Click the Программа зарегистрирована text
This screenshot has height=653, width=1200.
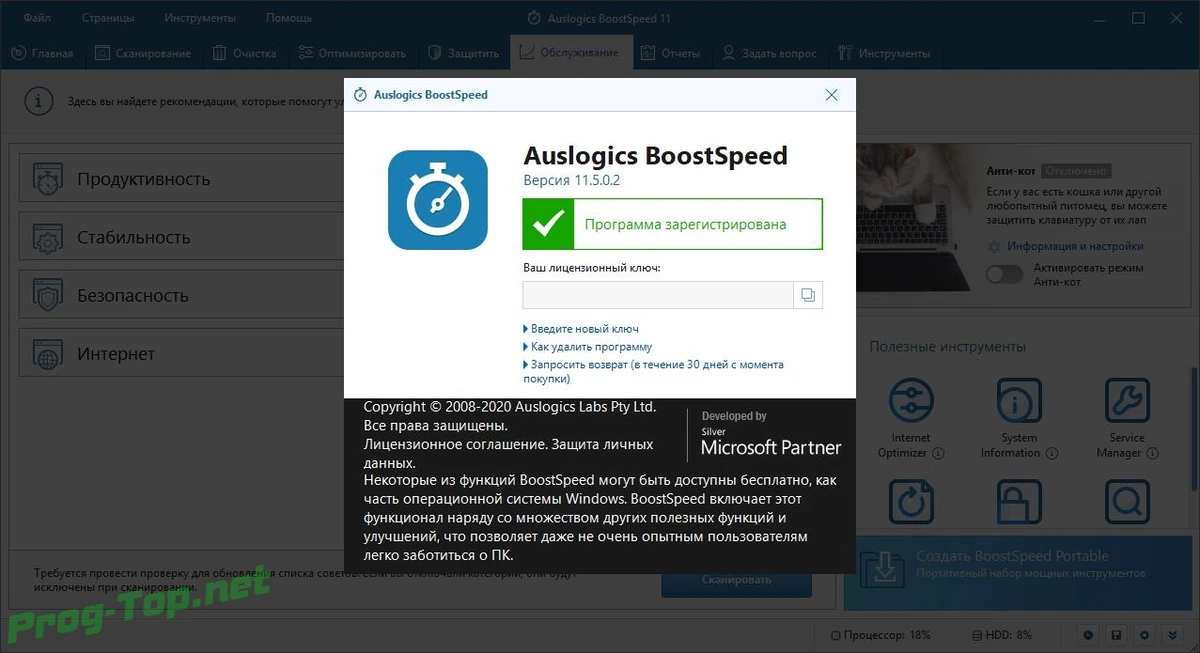[685, 225]
